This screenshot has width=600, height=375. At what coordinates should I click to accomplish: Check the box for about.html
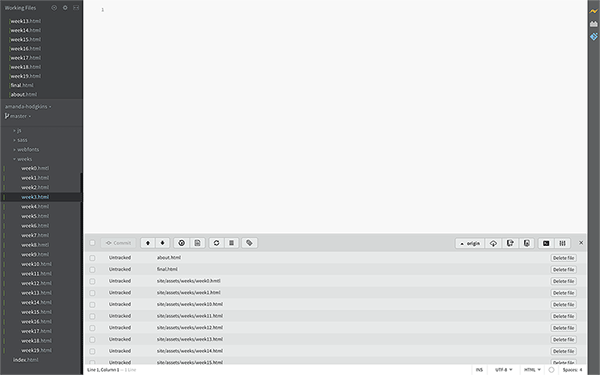[x=92, y=258]
